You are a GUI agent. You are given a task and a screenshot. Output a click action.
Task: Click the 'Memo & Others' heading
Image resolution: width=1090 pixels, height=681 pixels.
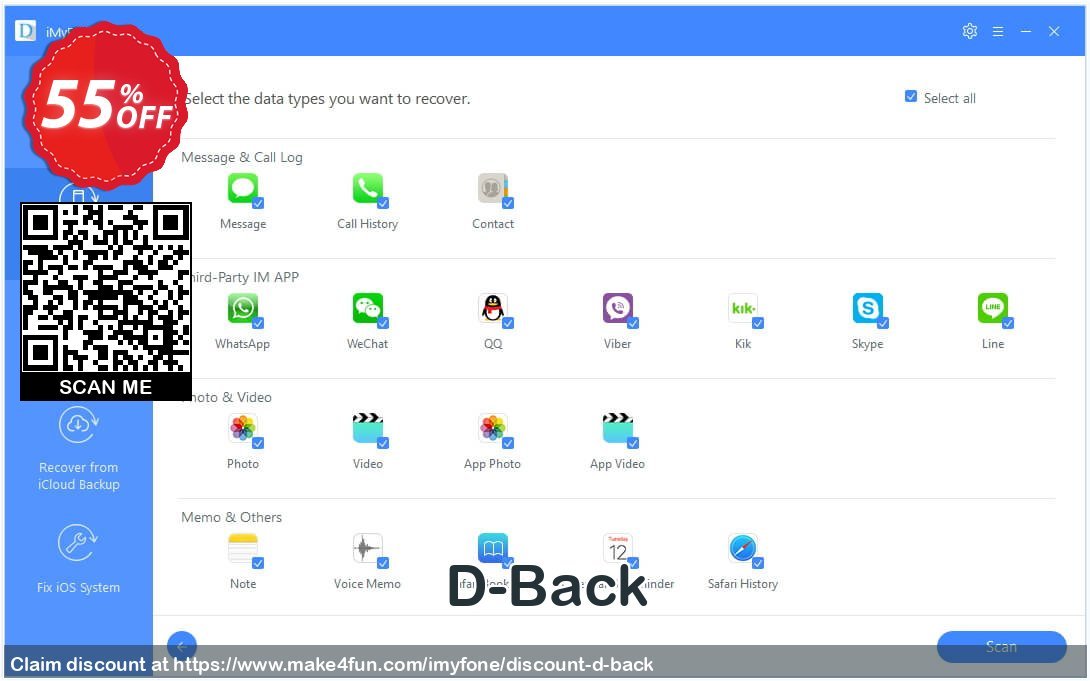[231, 517]
